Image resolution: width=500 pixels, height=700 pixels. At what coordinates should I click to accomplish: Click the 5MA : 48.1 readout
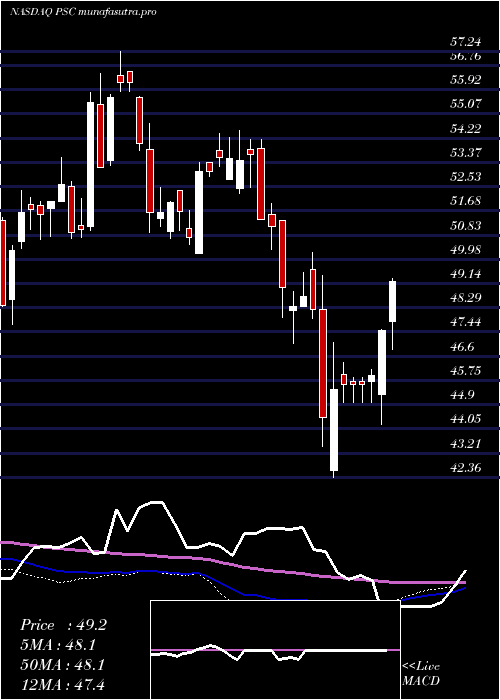tap(57, 645)
